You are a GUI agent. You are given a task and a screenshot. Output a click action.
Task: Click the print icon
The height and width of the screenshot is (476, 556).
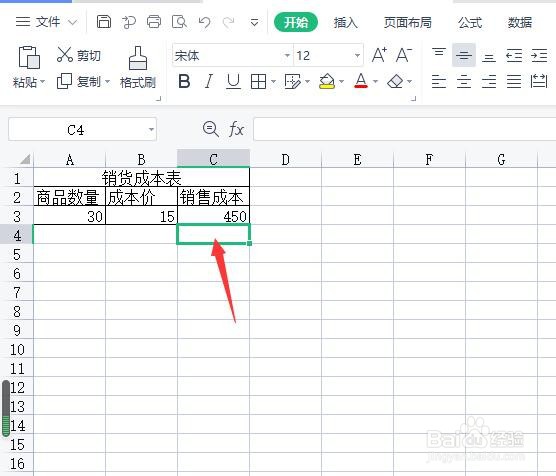[x=154, y=22]
